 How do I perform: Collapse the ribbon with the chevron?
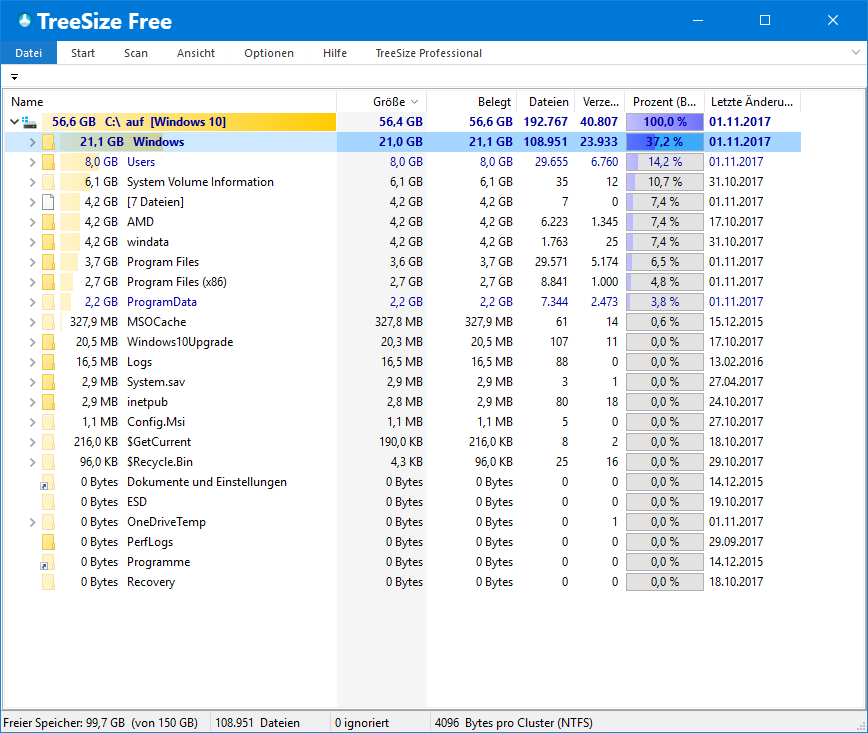coord(856,53)
